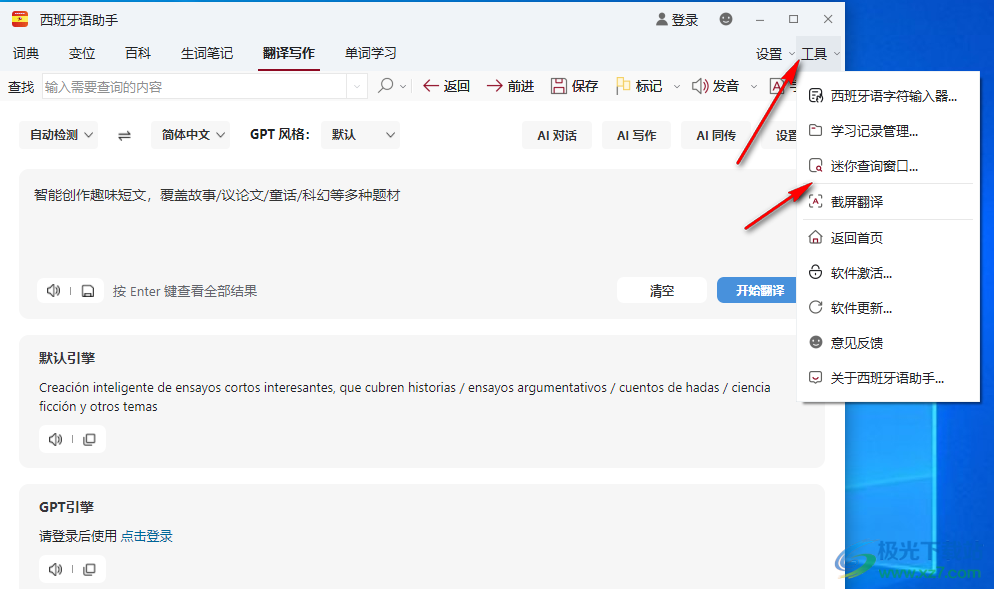Click the GPT引擎 heading text
Image resolution: width=994 pixels, height=589 pixels.
pyautogui.click(x=67, y=507)
